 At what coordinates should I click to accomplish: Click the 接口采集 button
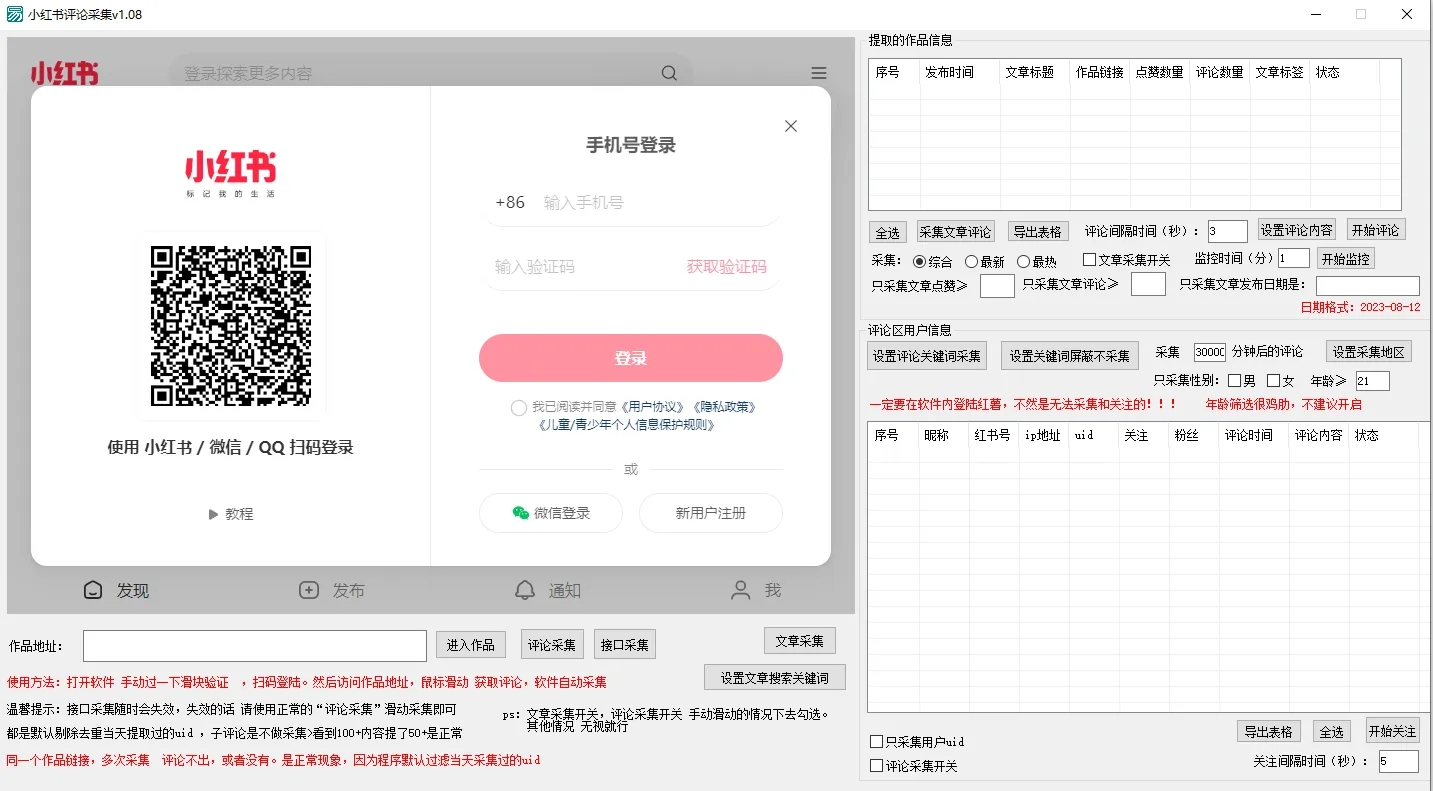tap(624, 645)
